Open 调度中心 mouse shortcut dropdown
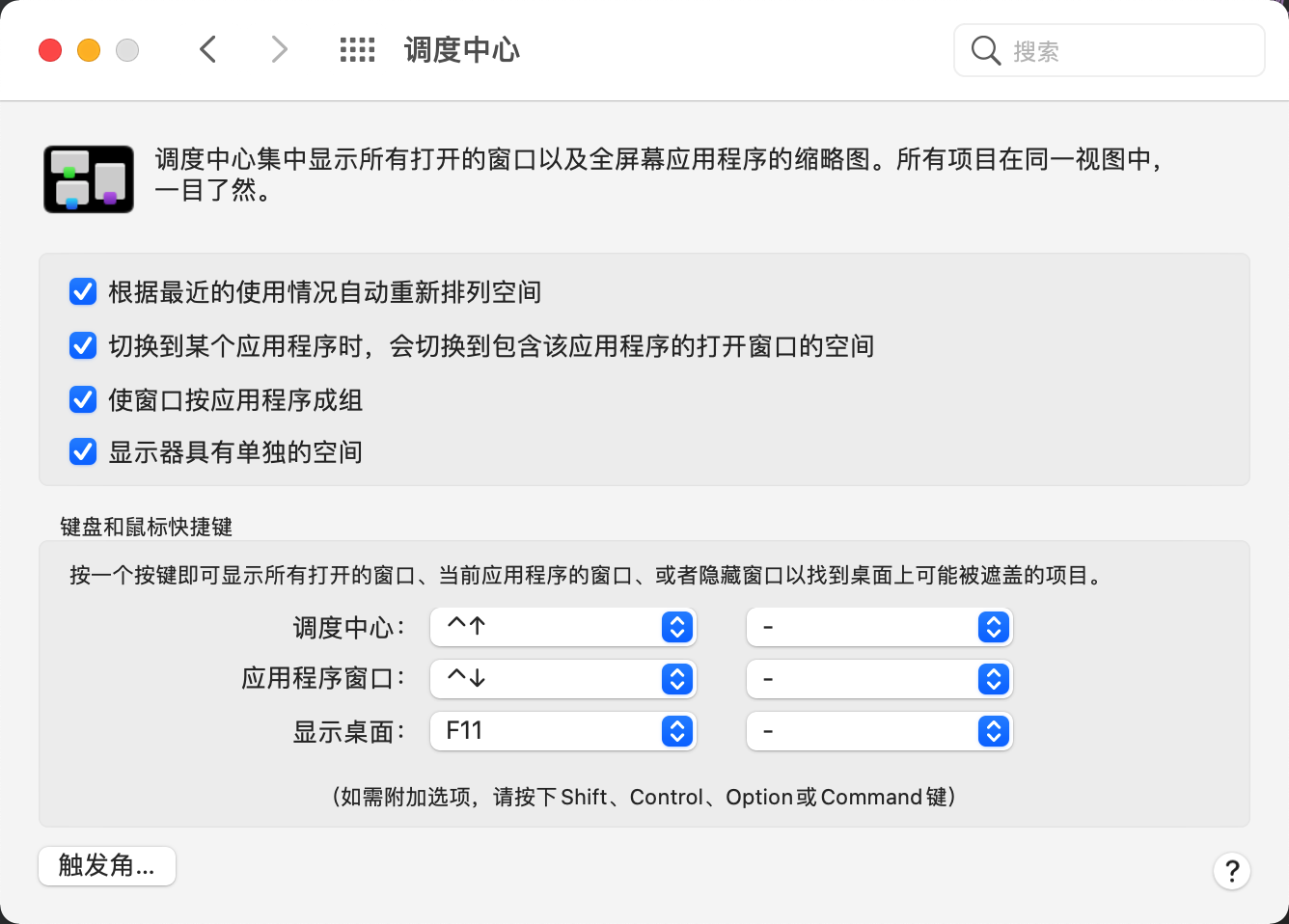This screenshot has height=924, width=1289. [x=880, y=627]
